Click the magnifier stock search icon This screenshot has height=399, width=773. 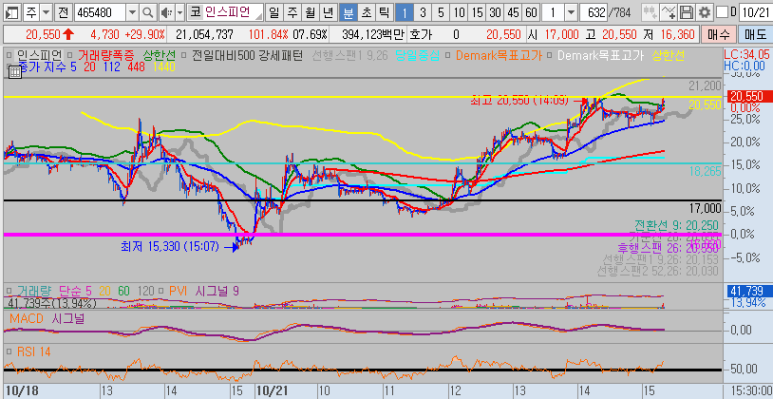(147, 12)
